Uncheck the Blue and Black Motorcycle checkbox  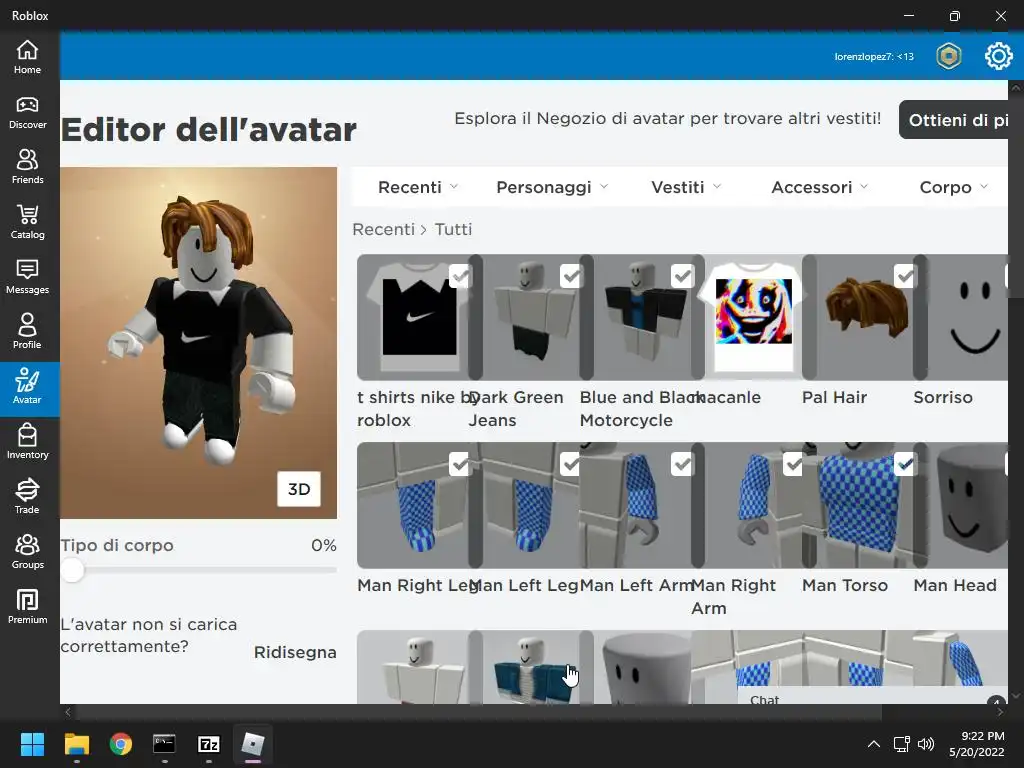pyautogui.click(x=682, y=276)
